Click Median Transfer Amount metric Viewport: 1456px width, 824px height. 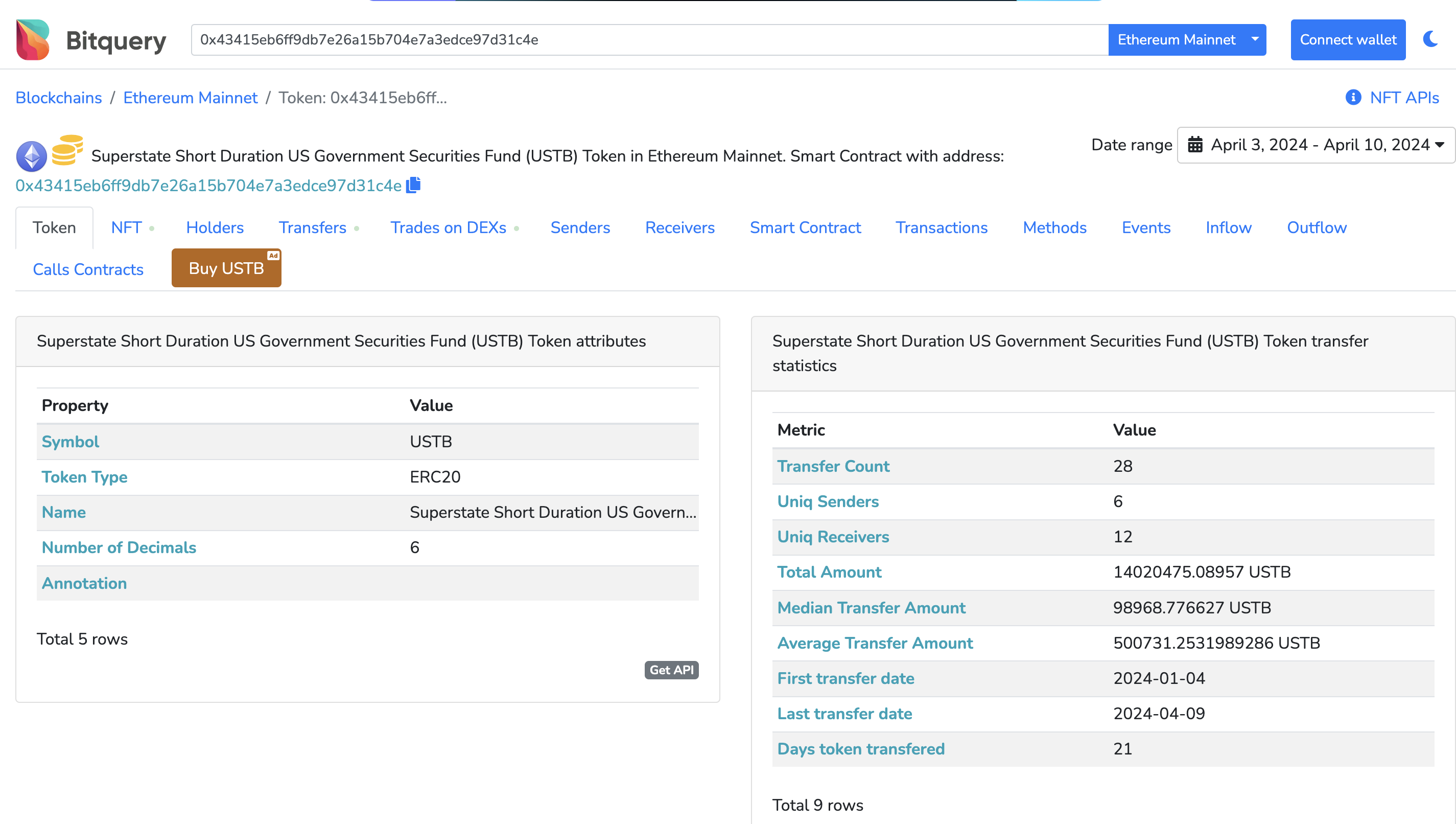pos(872,608)
